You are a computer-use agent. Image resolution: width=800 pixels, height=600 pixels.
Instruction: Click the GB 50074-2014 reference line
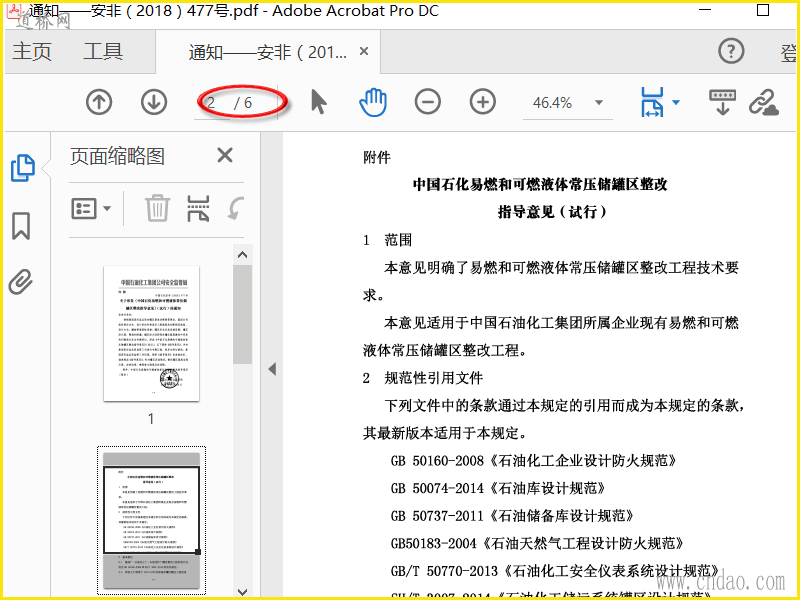(x=497, y=488)
